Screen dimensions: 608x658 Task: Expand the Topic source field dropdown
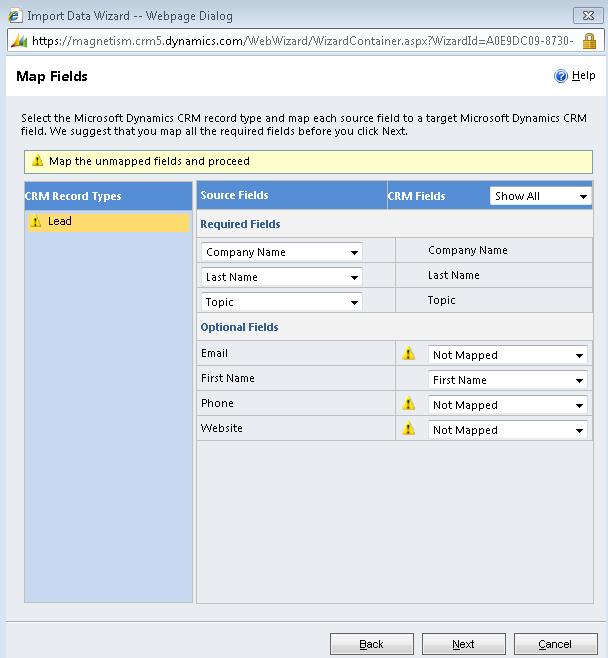pyautogui.click(x=282, y=302)
